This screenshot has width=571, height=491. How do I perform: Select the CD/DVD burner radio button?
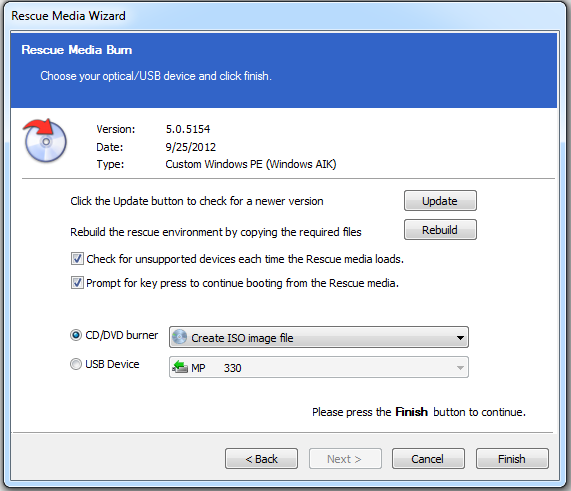coord(76,335)
